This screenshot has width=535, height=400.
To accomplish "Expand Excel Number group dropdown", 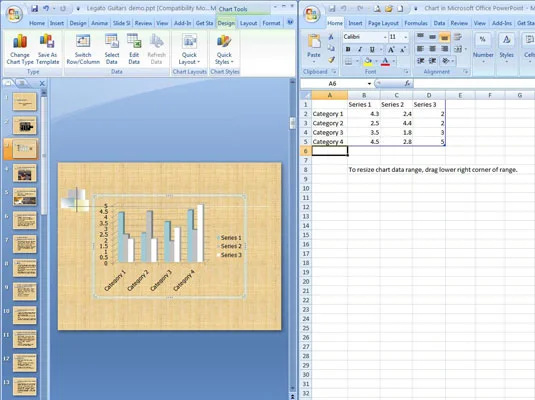I will pyautogui.click(x=483, y=49).
